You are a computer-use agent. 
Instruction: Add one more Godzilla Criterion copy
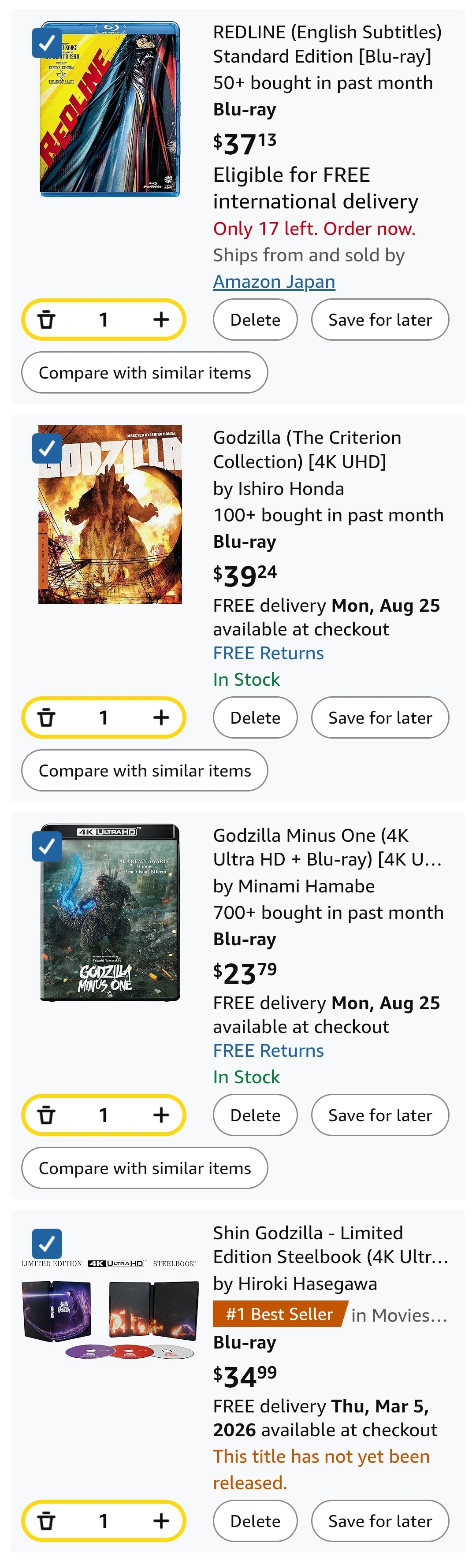pyautogui.click(x=161, y=717)
